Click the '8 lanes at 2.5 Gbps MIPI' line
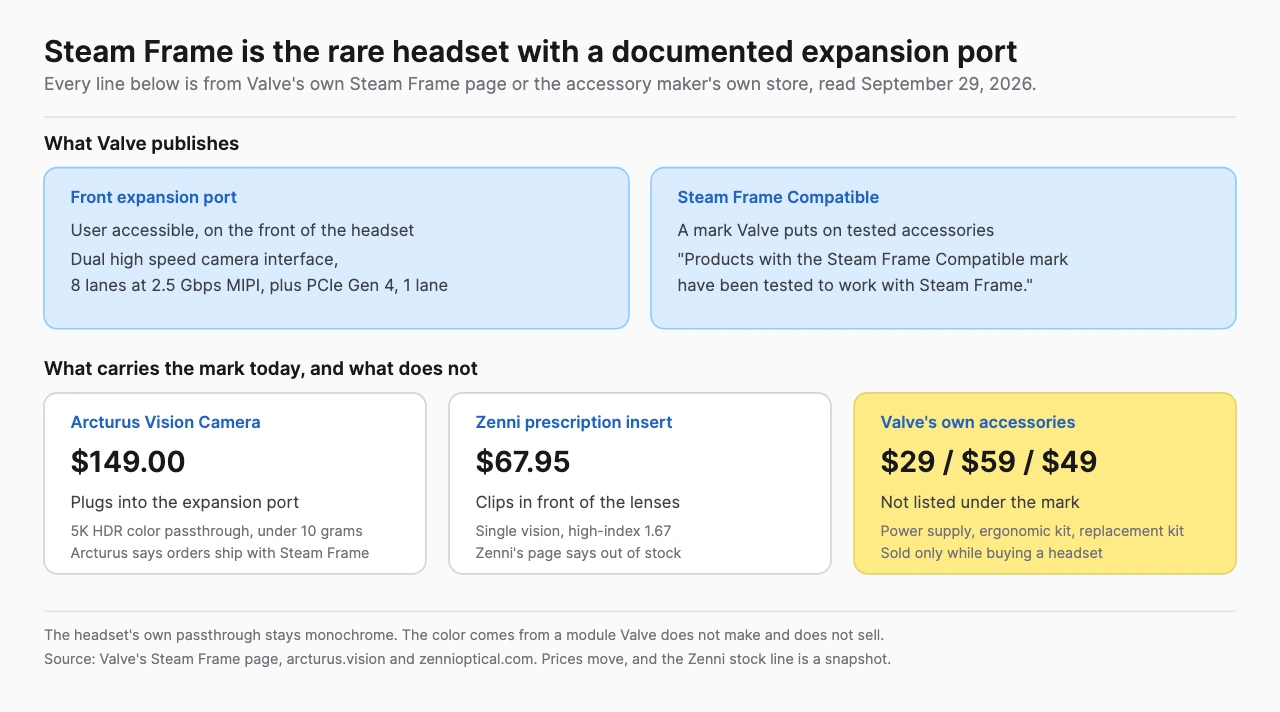The width and height of the screenshot is (1280, 712). pyautogui.click(x=259, y=285)
